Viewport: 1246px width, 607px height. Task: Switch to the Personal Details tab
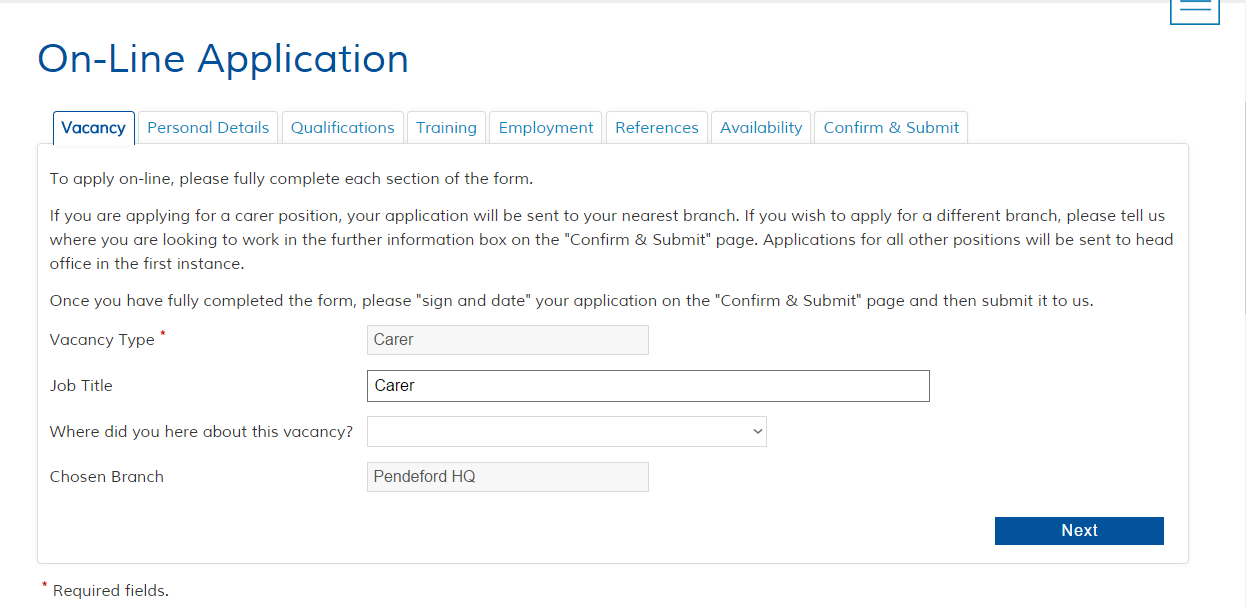pos(208,128)
